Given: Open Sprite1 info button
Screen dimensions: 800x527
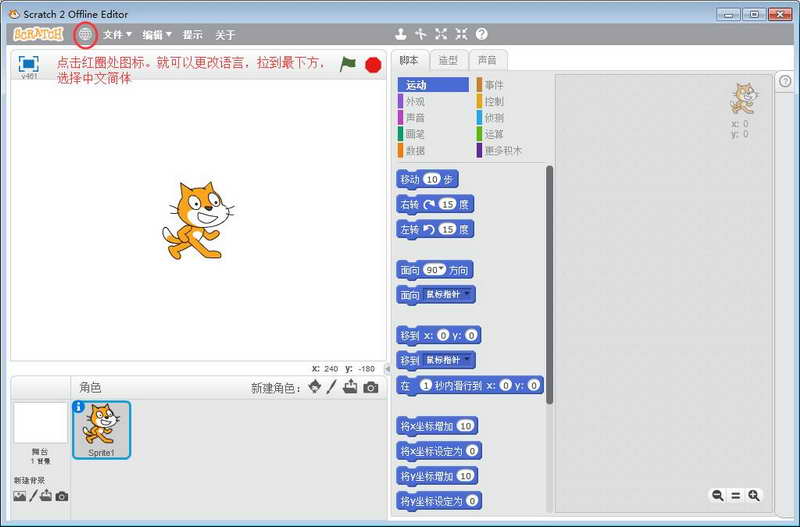Looking at the screenshot, I should coord(78,407).
